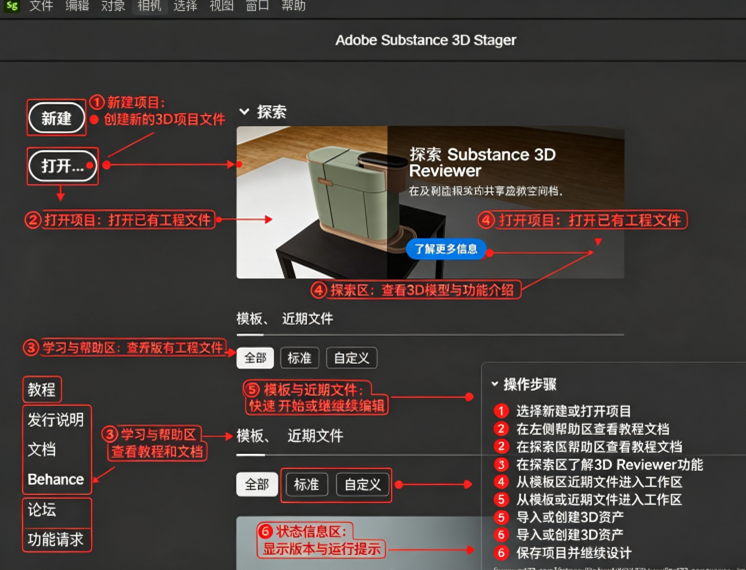
Task: Open the 文档 link in the sidebar
Action: pyautogui.click(x=41, y=449)
